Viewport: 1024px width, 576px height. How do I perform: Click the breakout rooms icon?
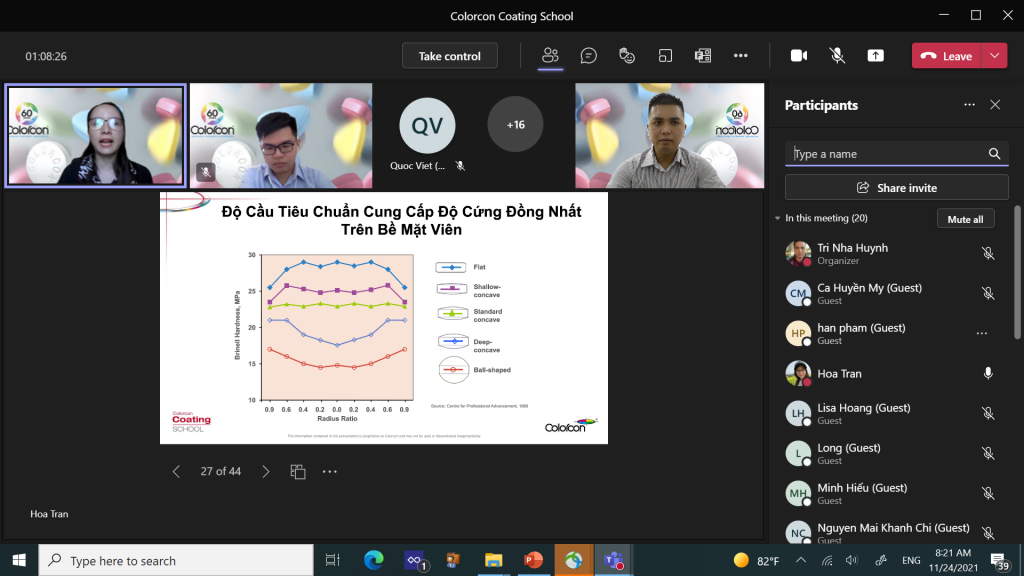point(665,56)
